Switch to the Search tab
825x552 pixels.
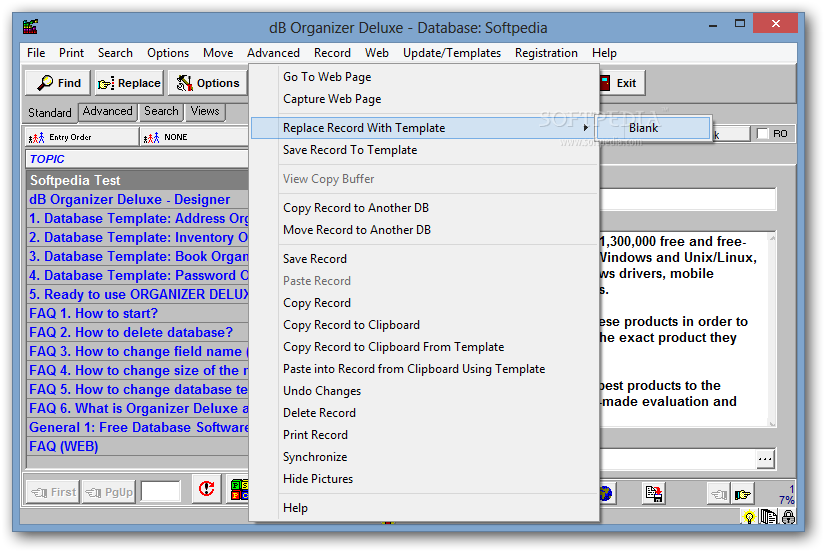tap(161, 112)
